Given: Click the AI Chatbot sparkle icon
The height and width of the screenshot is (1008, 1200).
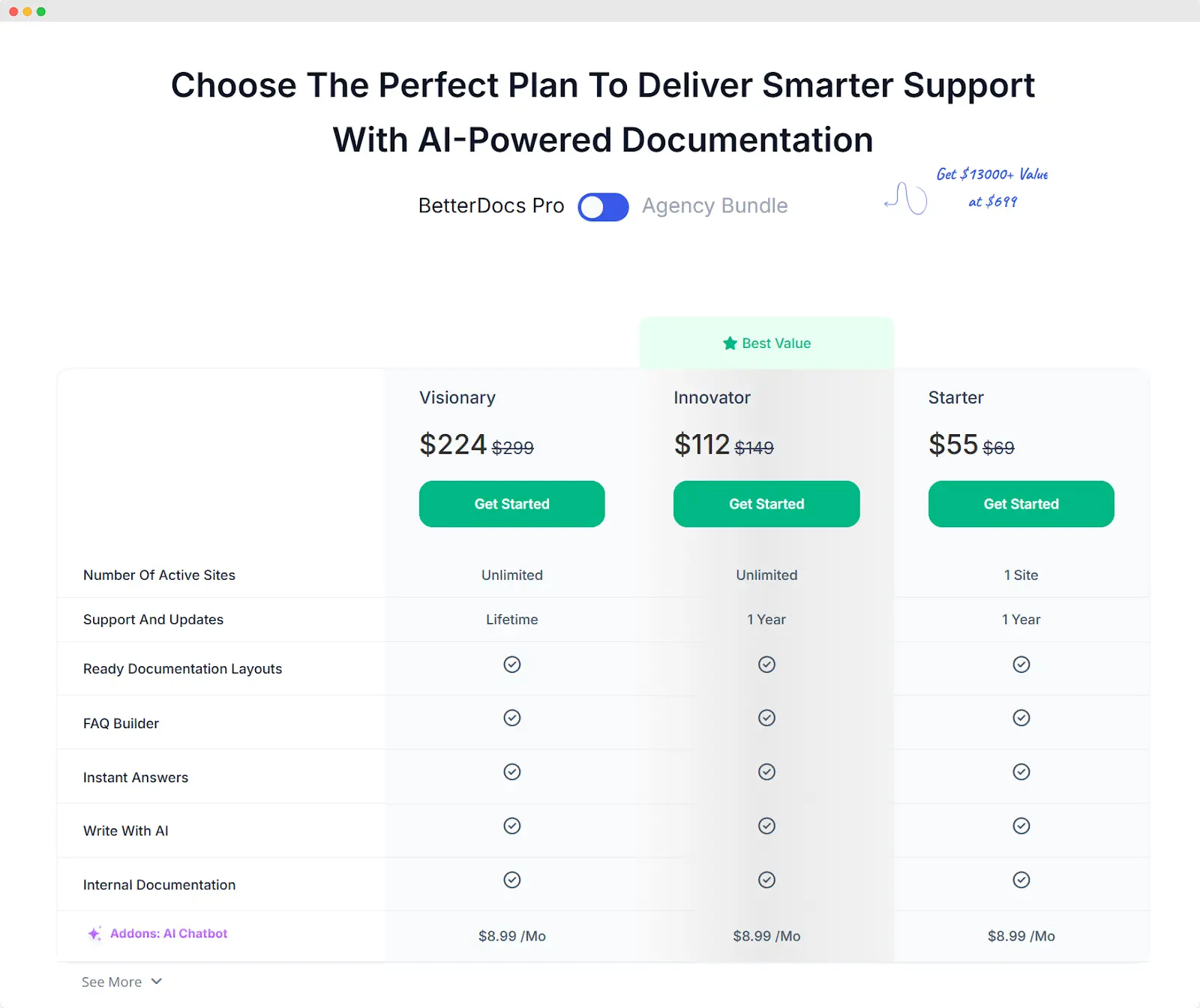Looking at the screenshot, I should click(x=94, y=934).
